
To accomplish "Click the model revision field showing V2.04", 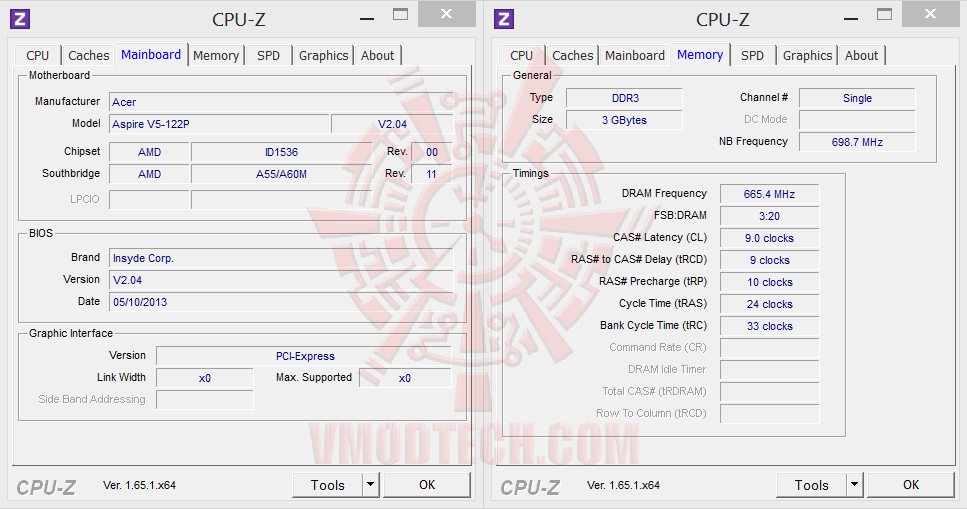I will click(392, 124).
